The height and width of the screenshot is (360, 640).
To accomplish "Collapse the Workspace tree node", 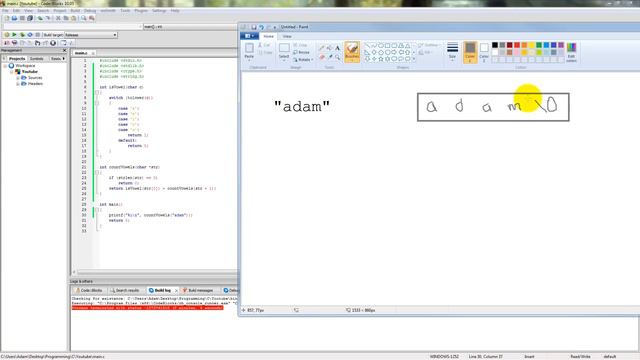I will click(4, 66).
